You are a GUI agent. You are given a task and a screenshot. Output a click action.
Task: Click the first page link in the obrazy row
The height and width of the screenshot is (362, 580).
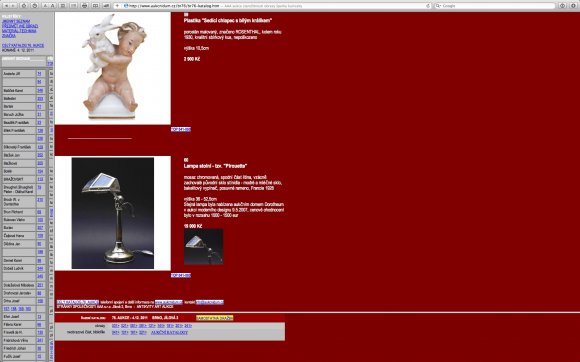115,326
